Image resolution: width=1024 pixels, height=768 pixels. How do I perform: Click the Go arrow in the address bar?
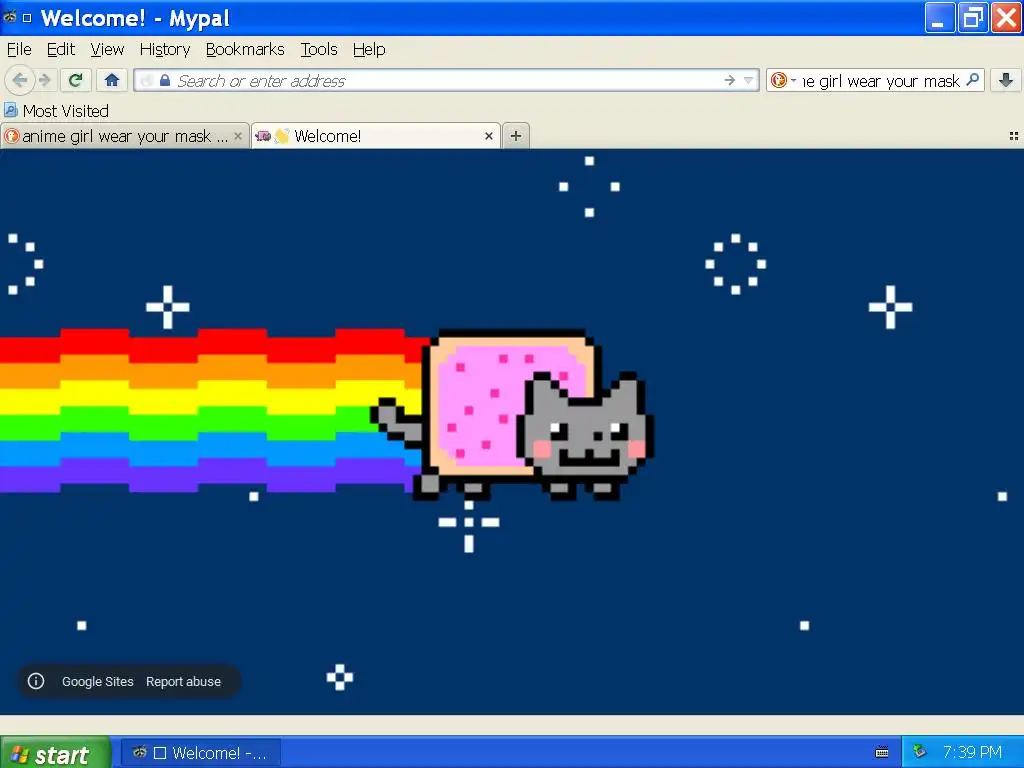729,80
